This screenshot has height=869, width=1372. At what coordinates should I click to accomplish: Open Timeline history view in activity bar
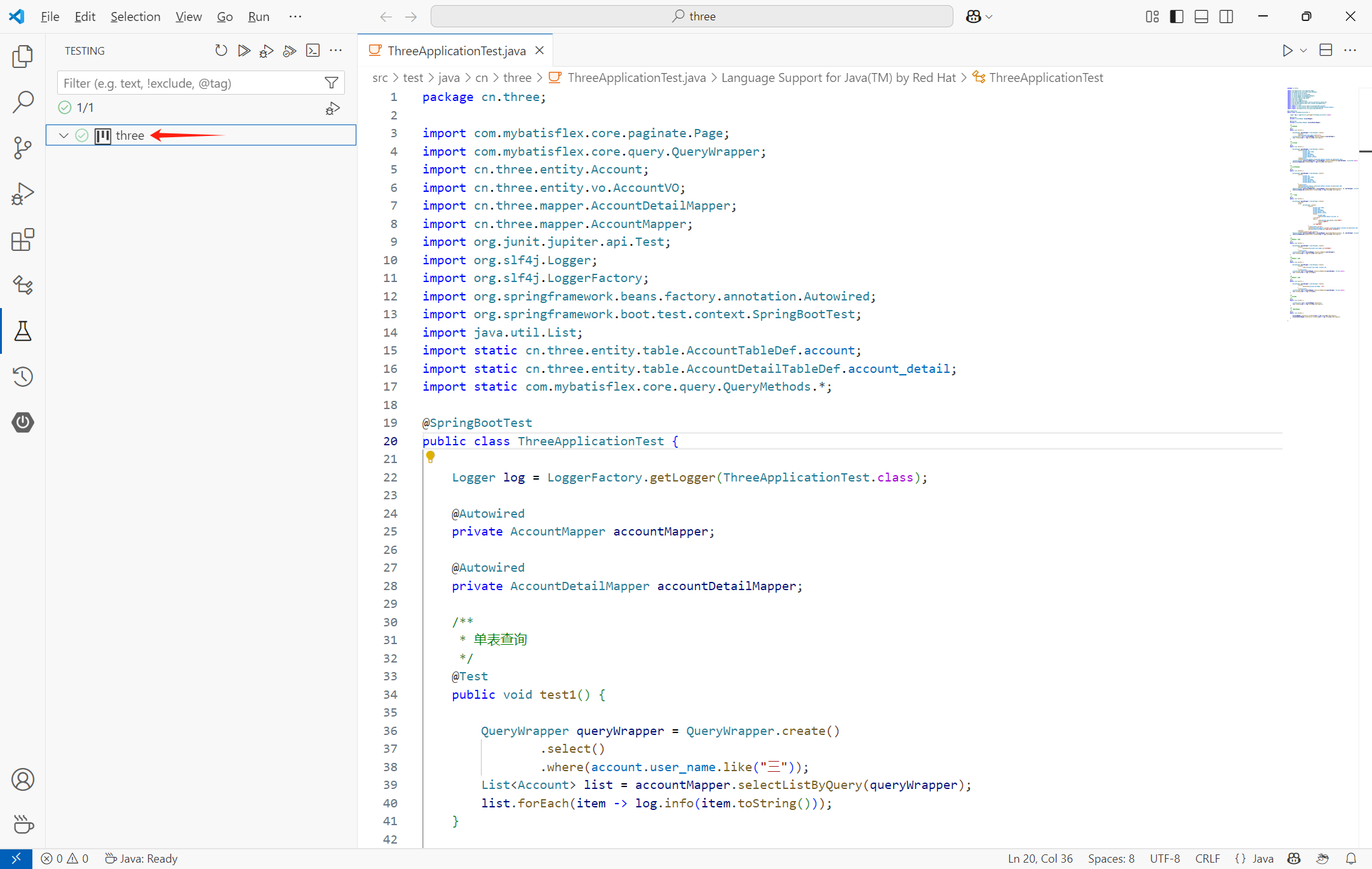[x=23, y=377]
